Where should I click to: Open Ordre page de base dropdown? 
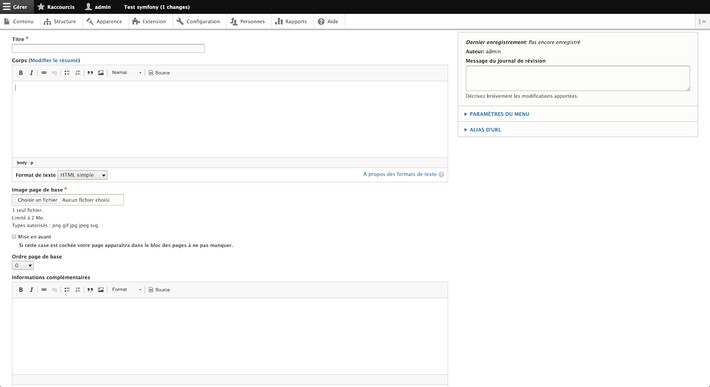(x=23, y=265)
